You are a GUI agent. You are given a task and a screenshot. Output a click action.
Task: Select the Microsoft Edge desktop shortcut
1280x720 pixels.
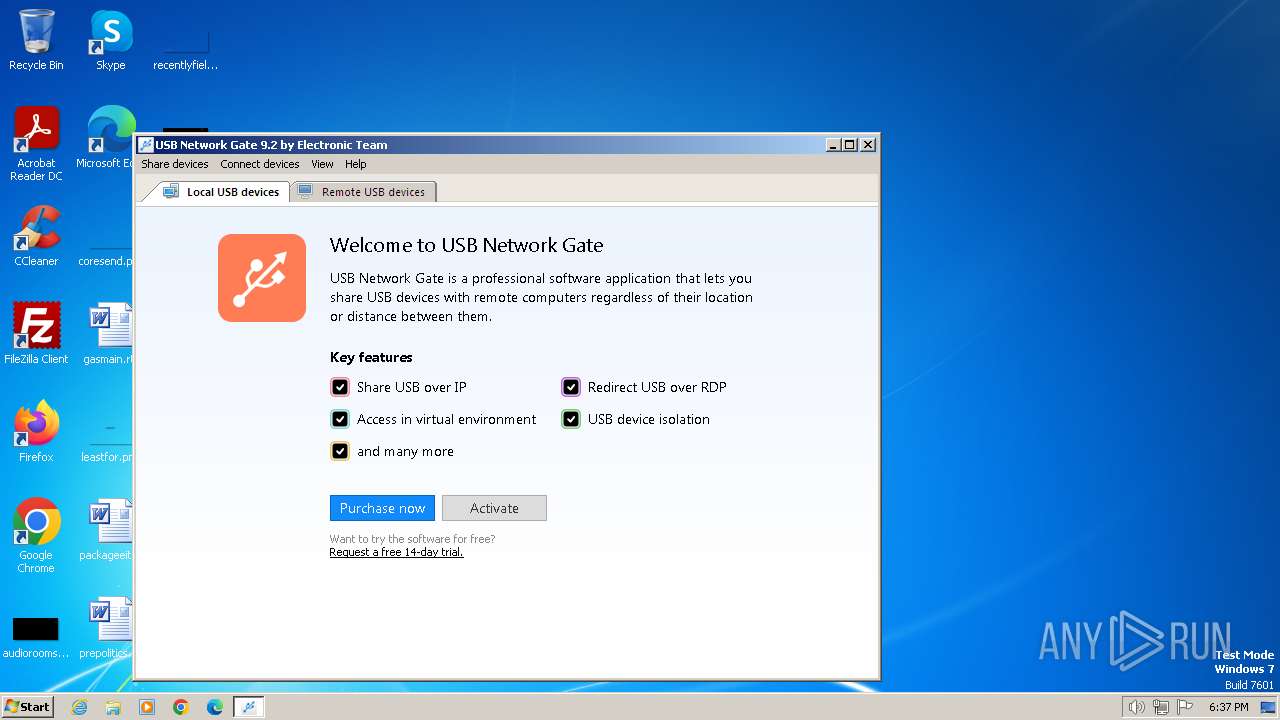tap(108, 138)
